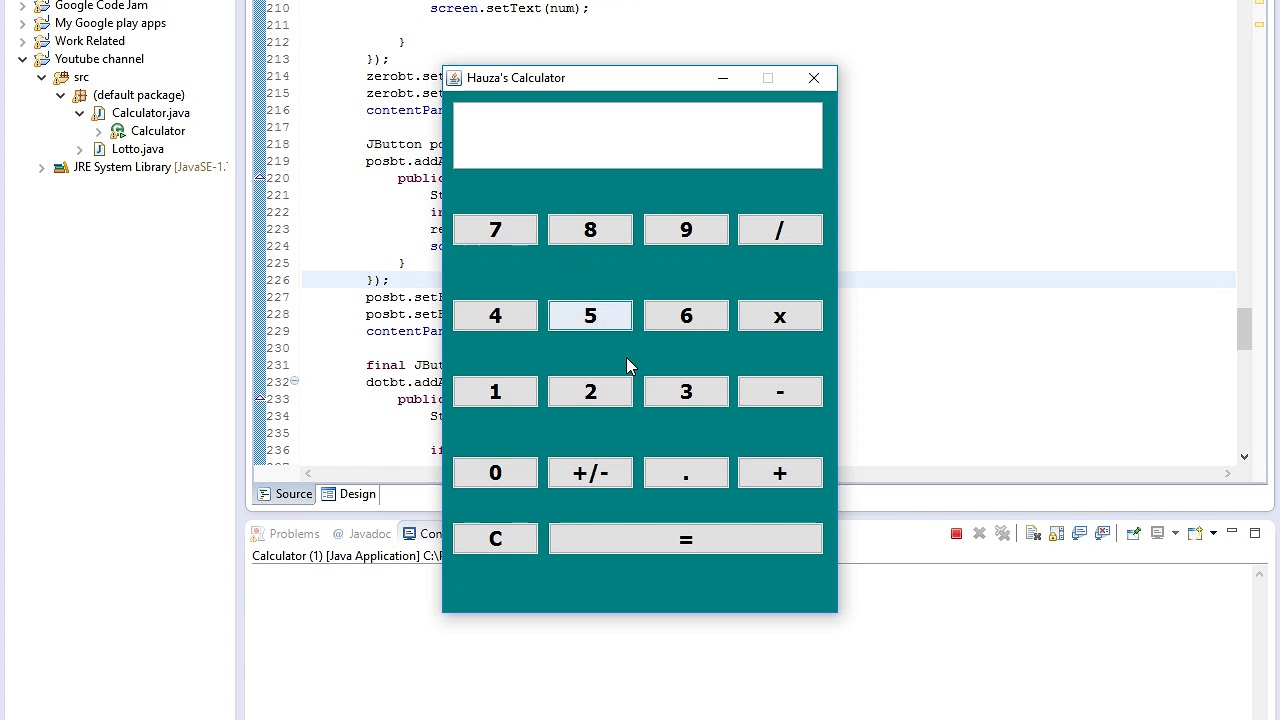Click Remove All Terminated Launches double-X icon

[1003, 534]
